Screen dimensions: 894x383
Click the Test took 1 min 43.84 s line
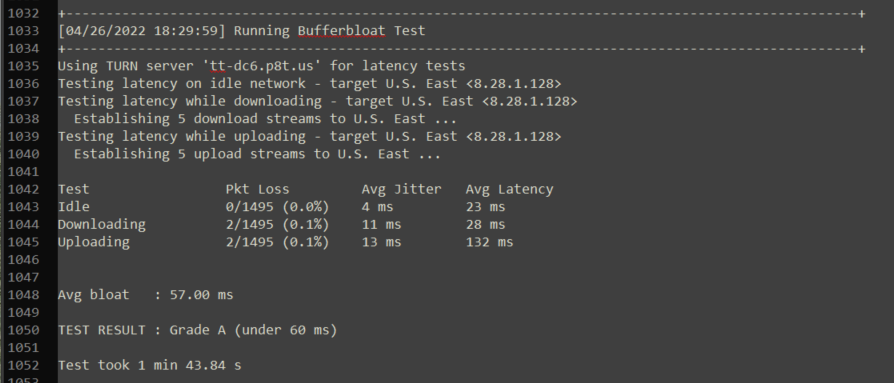coord(149,365)
